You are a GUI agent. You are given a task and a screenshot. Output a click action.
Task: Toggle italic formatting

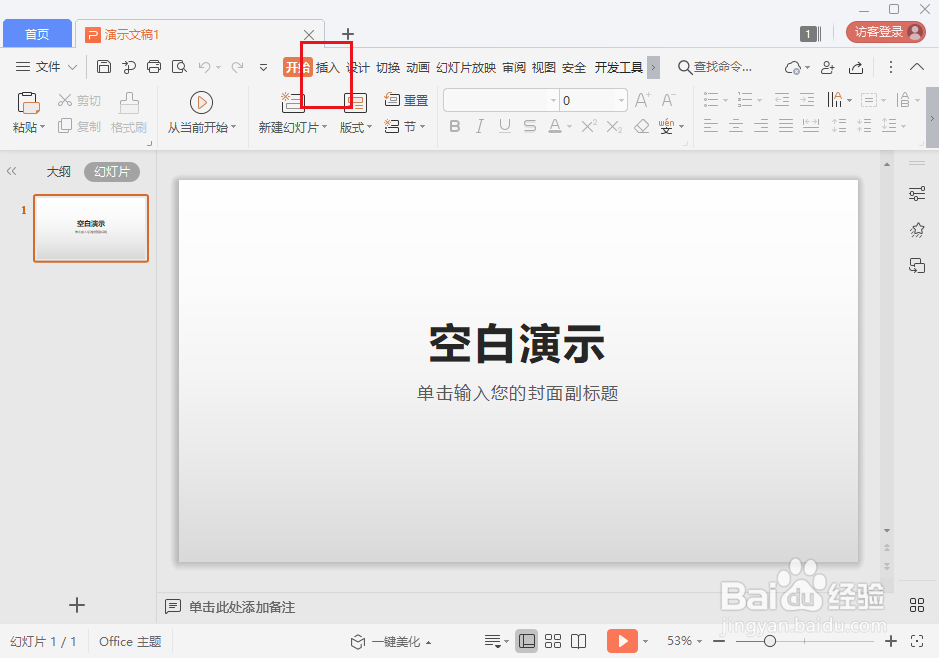click(480, 125)
